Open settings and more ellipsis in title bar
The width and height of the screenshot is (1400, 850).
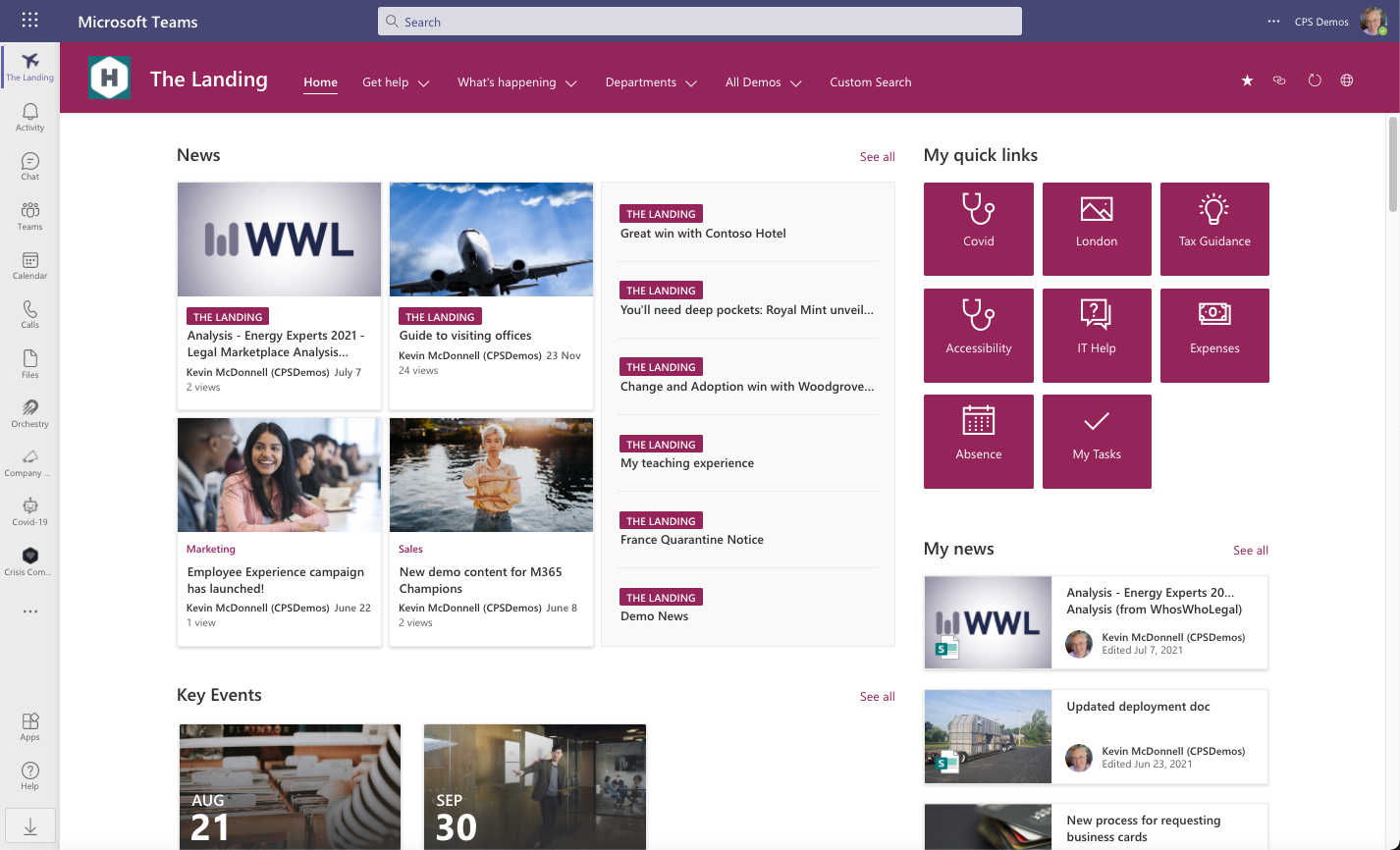coord(1274,22)
